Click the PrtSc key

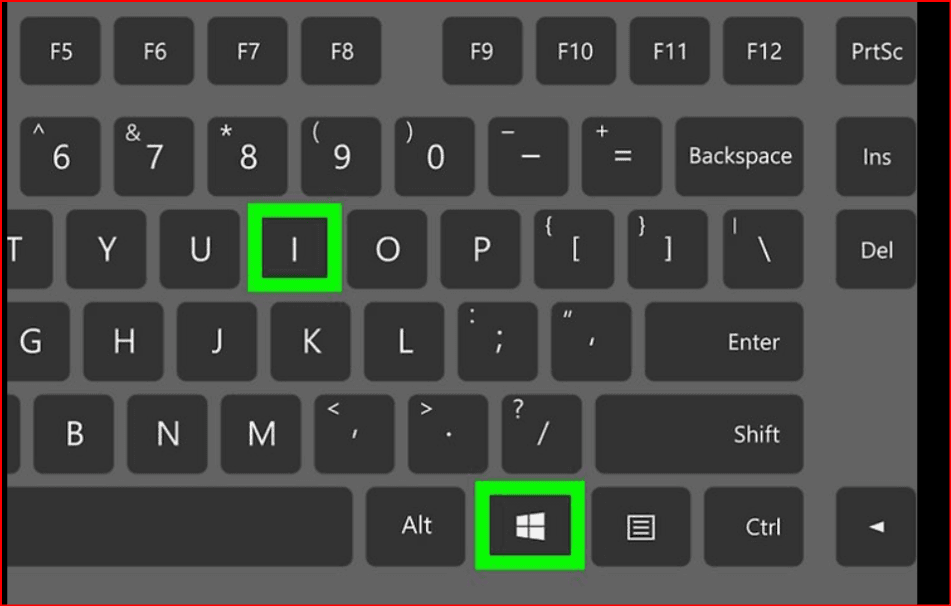pyautogui.click(x=876, y=51)
